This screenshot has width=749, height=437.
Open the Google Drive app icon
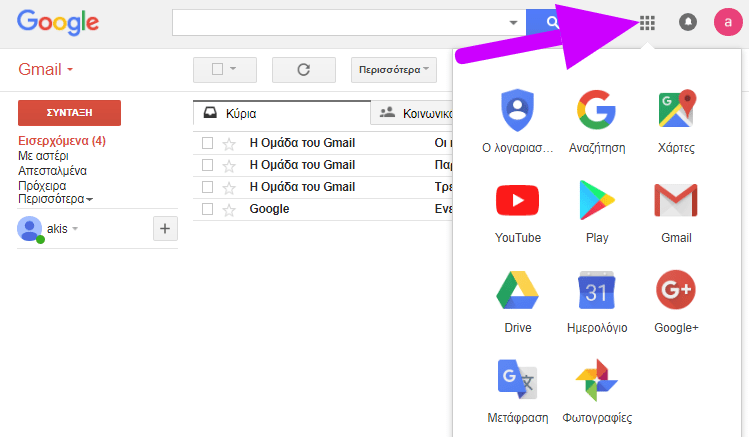coord(517,289)
